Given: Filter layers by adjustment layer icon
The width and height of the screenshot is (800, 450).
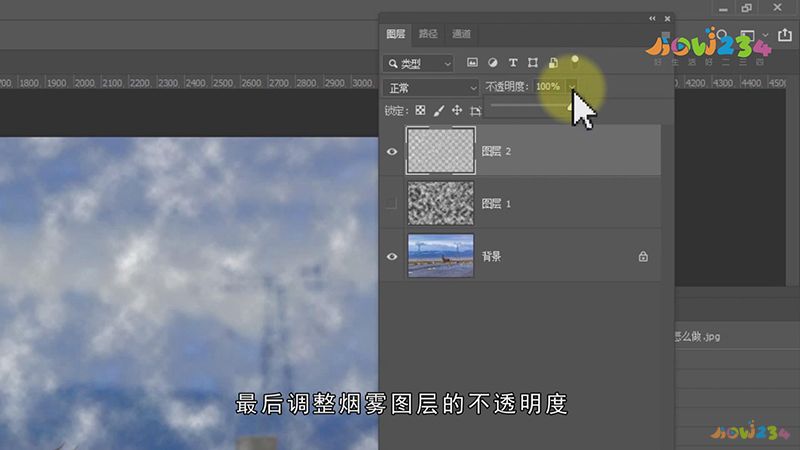Looking at the screenshot, I should 492,62.
